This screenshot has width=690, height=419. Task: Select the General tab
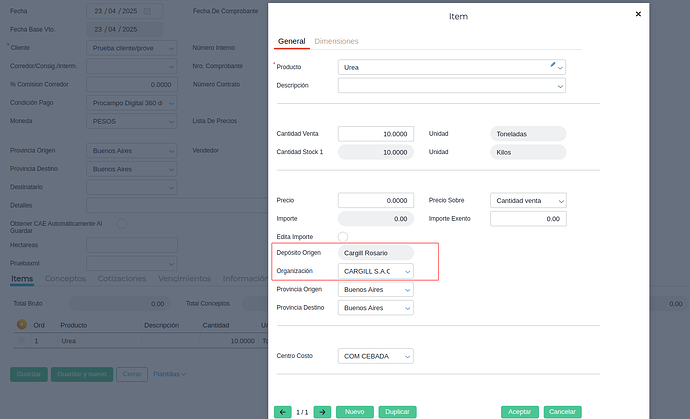(x=291, y=41)
